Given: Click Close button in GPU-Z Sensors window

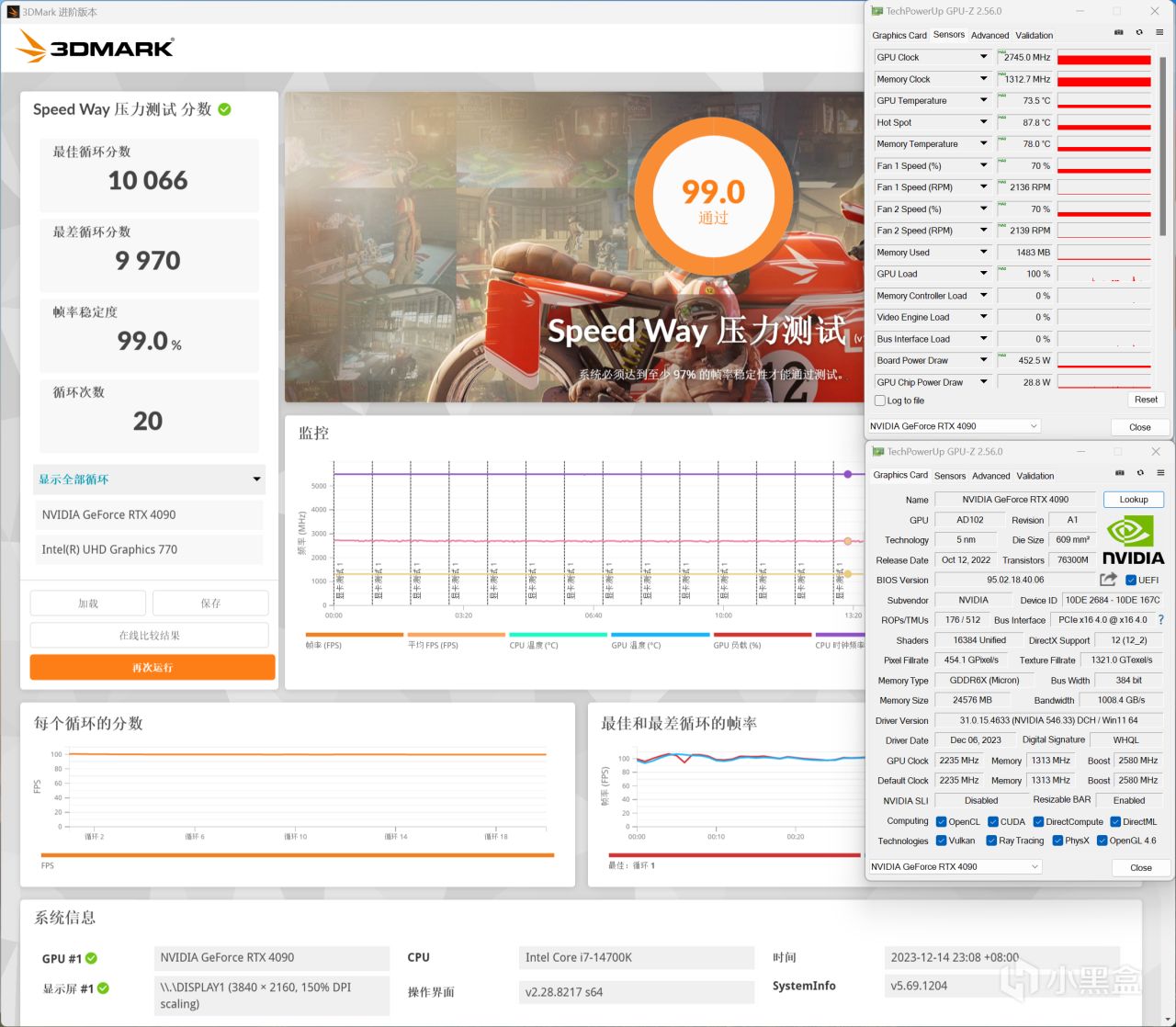Looking at the screenshot, I should [1140, 427].
